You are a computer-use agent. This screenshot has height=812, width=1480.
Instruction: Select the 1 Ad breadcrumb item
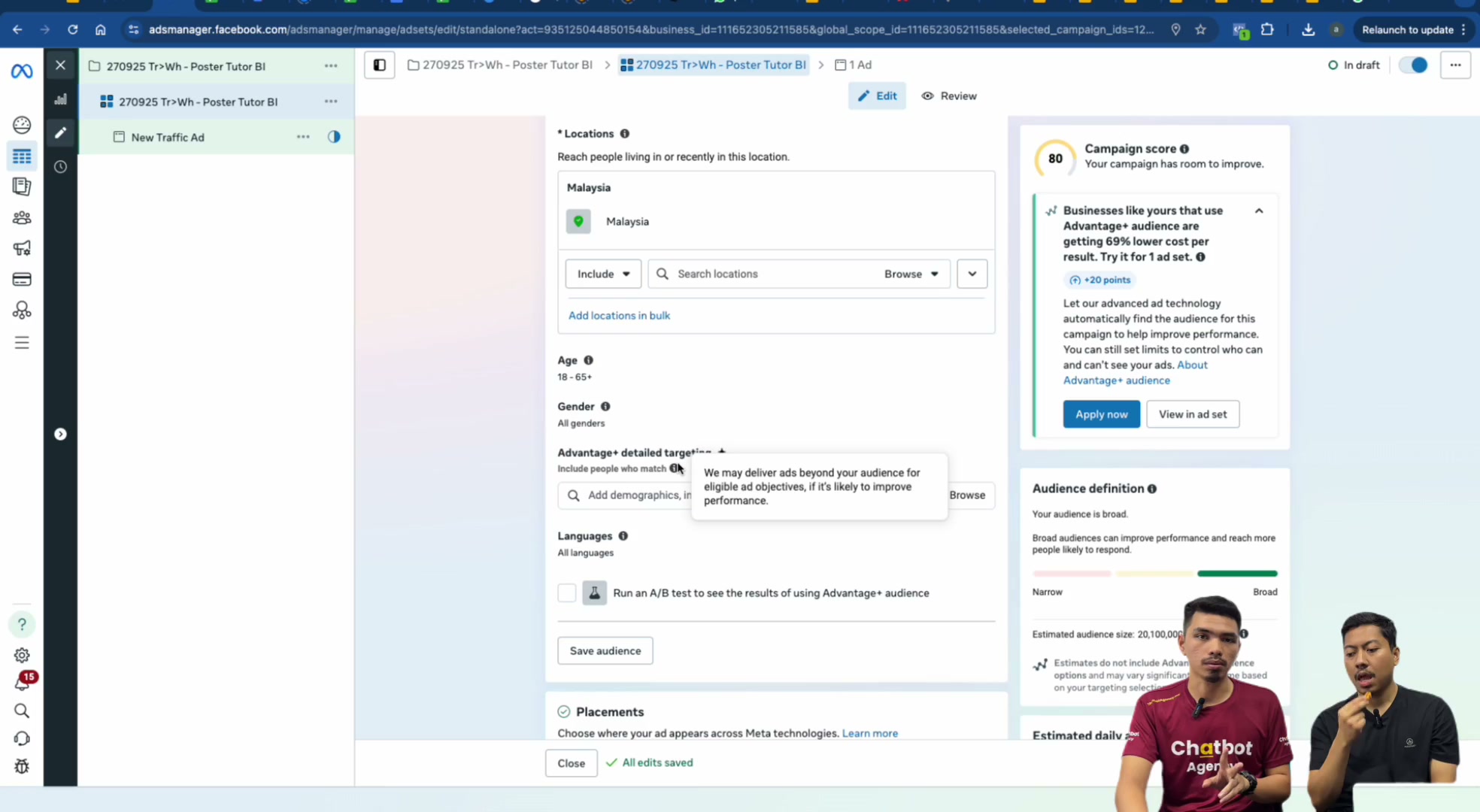tap(854, 65)
